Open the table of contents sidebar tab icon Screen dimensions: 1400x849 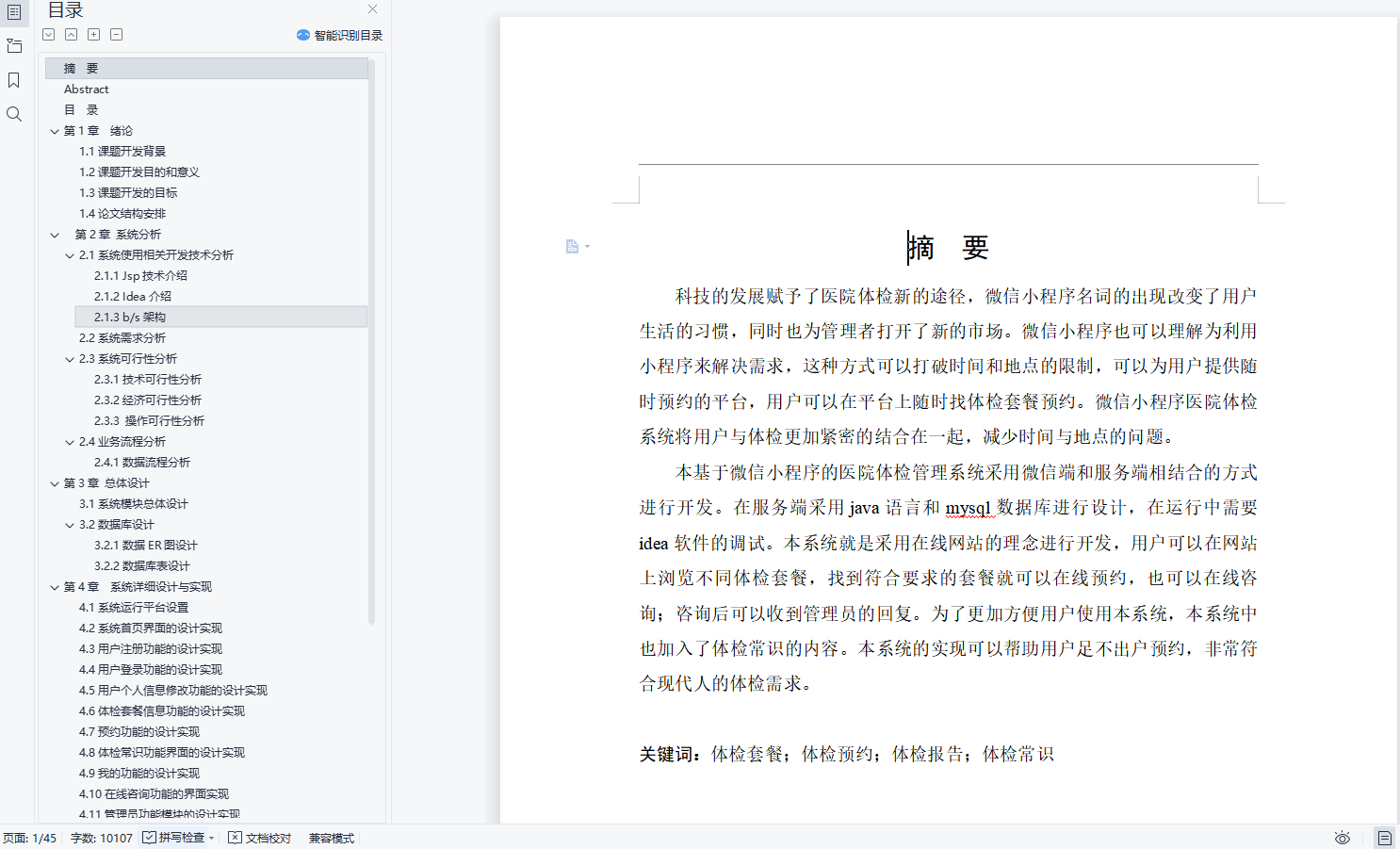pyautogui.click(x=14, y=12)
